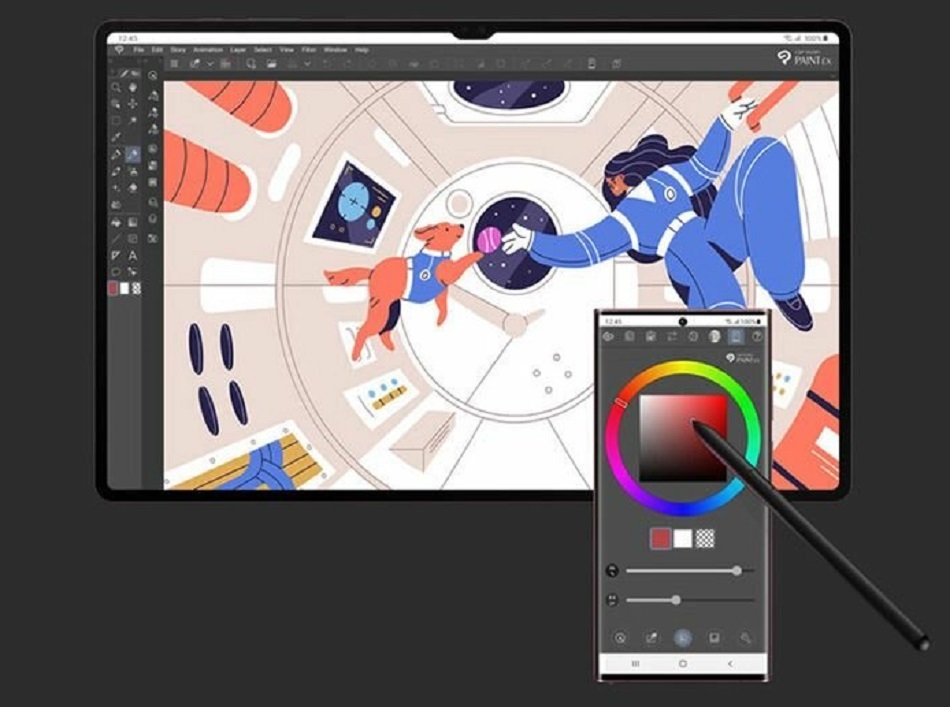Open the dropdown arrow beside the pen icon in command bar
Image resolution: width=950 pixels, height=707 pixels.
[209, 64]
